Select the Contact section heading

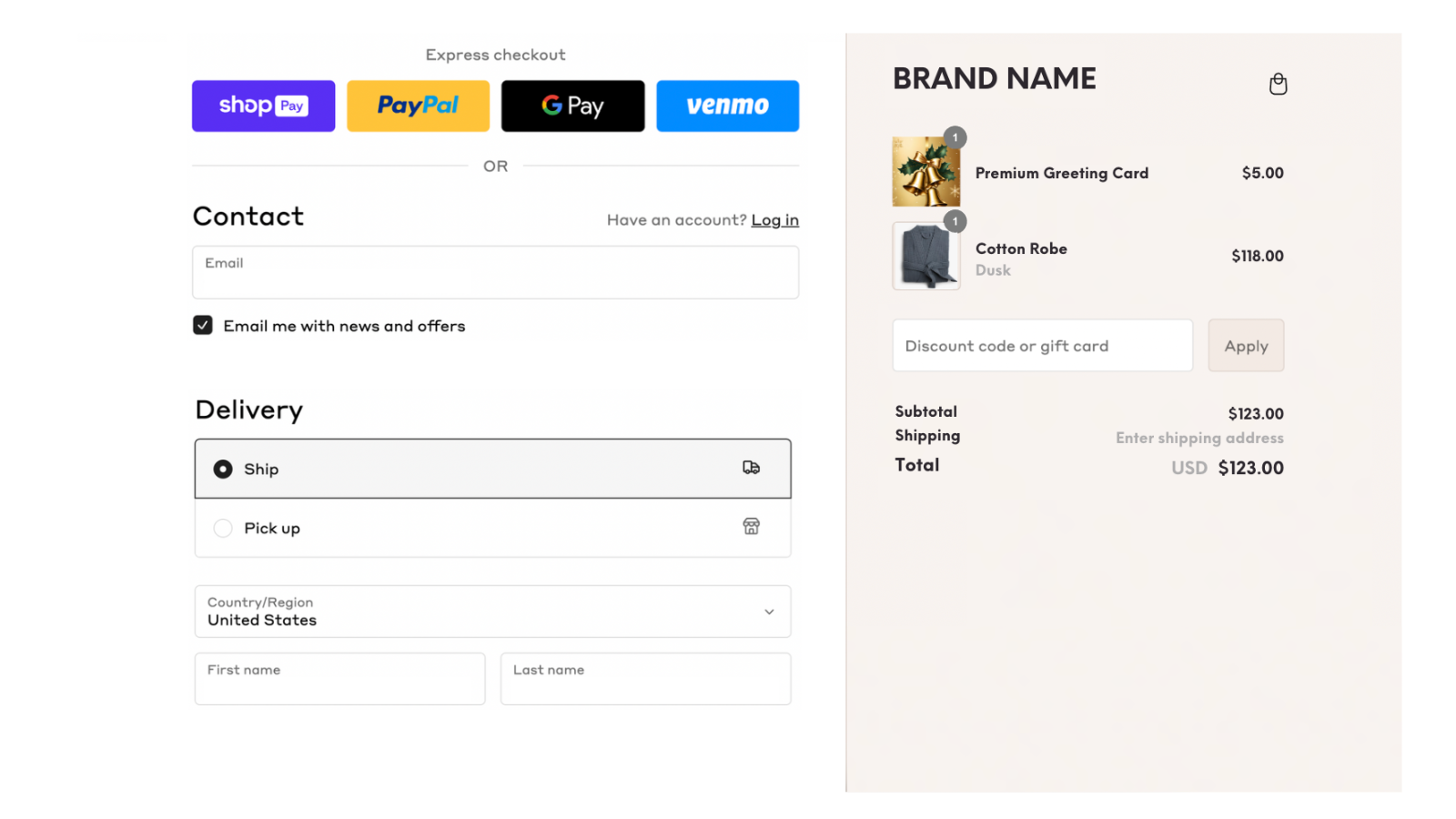click(248, 216)
